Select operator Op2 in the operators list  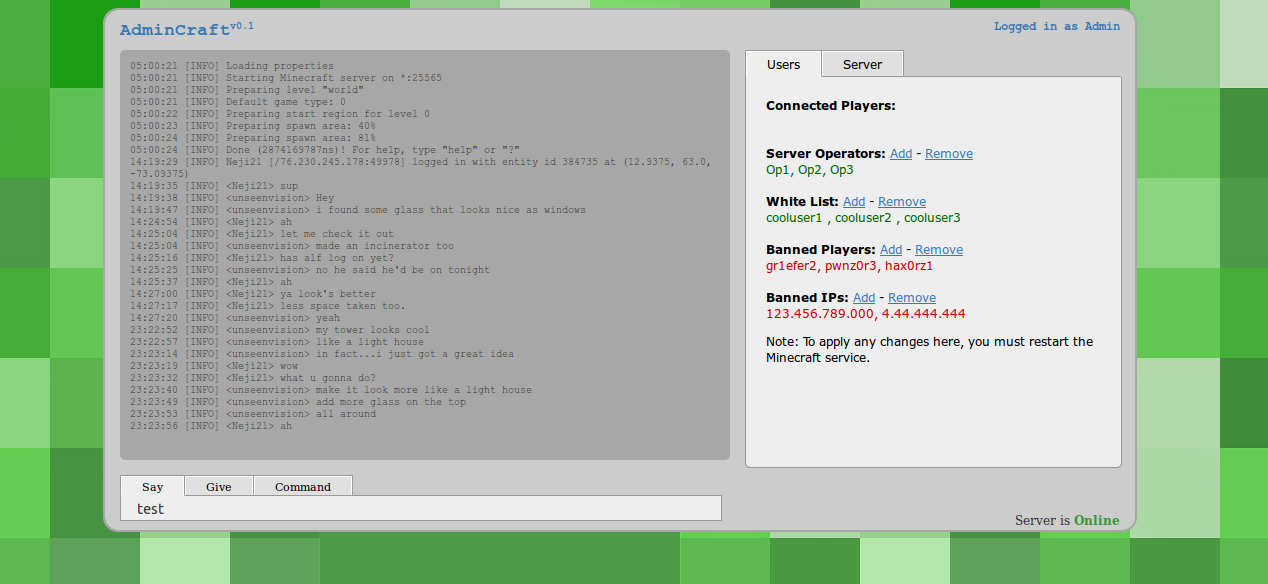click(x=808, y=169)
